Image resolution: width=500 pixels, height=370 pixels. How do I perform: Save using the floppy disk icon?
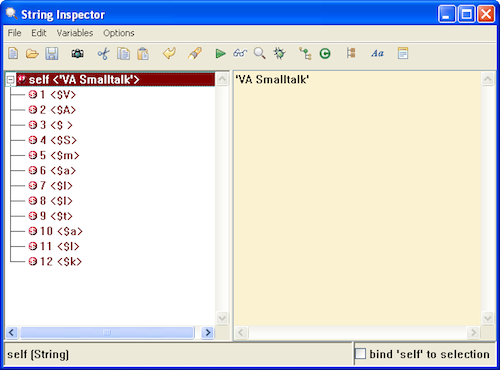tap(52, 53)
